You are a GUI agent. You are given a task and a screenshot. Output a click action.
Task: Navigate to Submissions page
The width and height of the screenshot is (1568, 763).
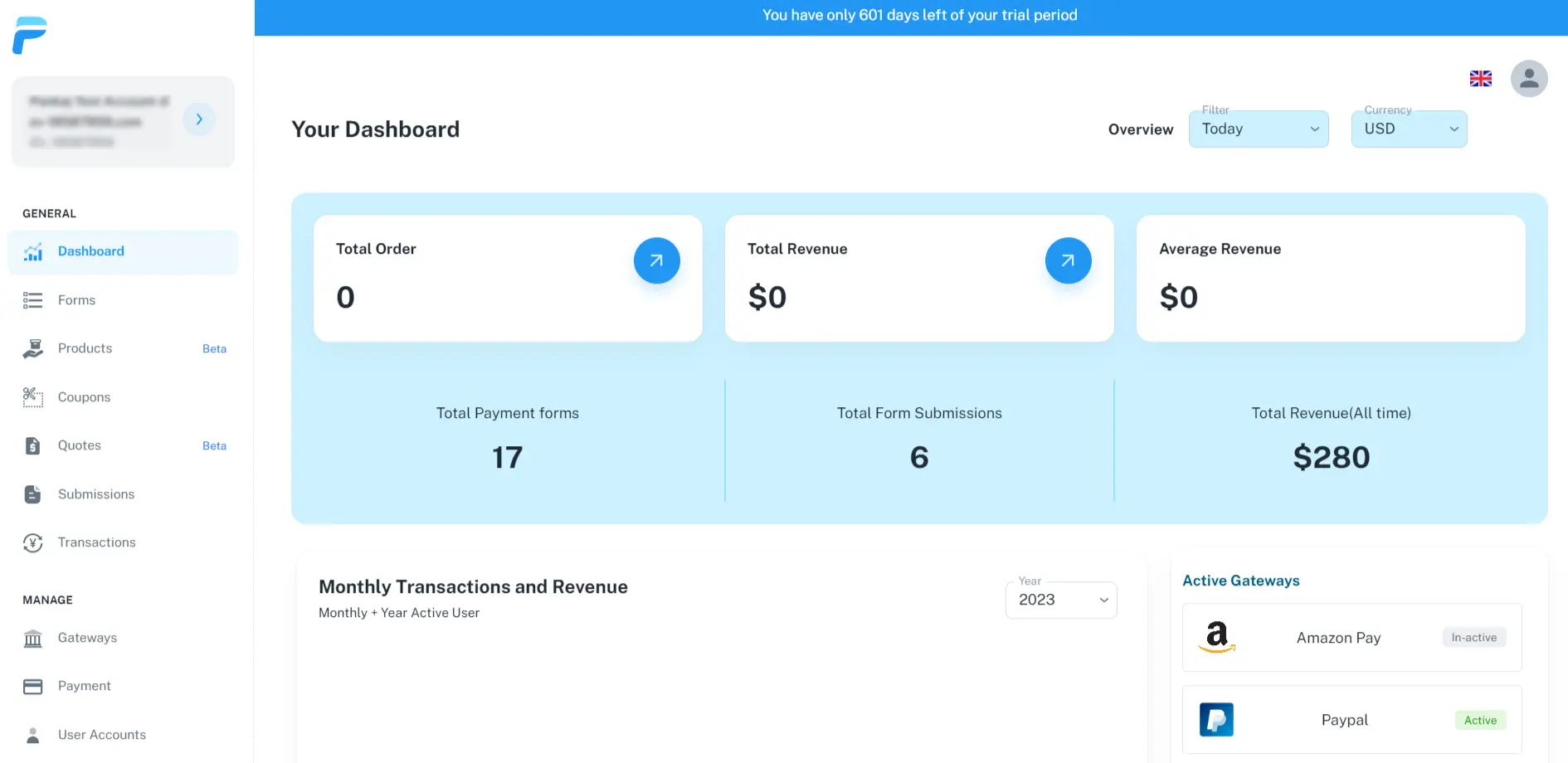[95, 494]
